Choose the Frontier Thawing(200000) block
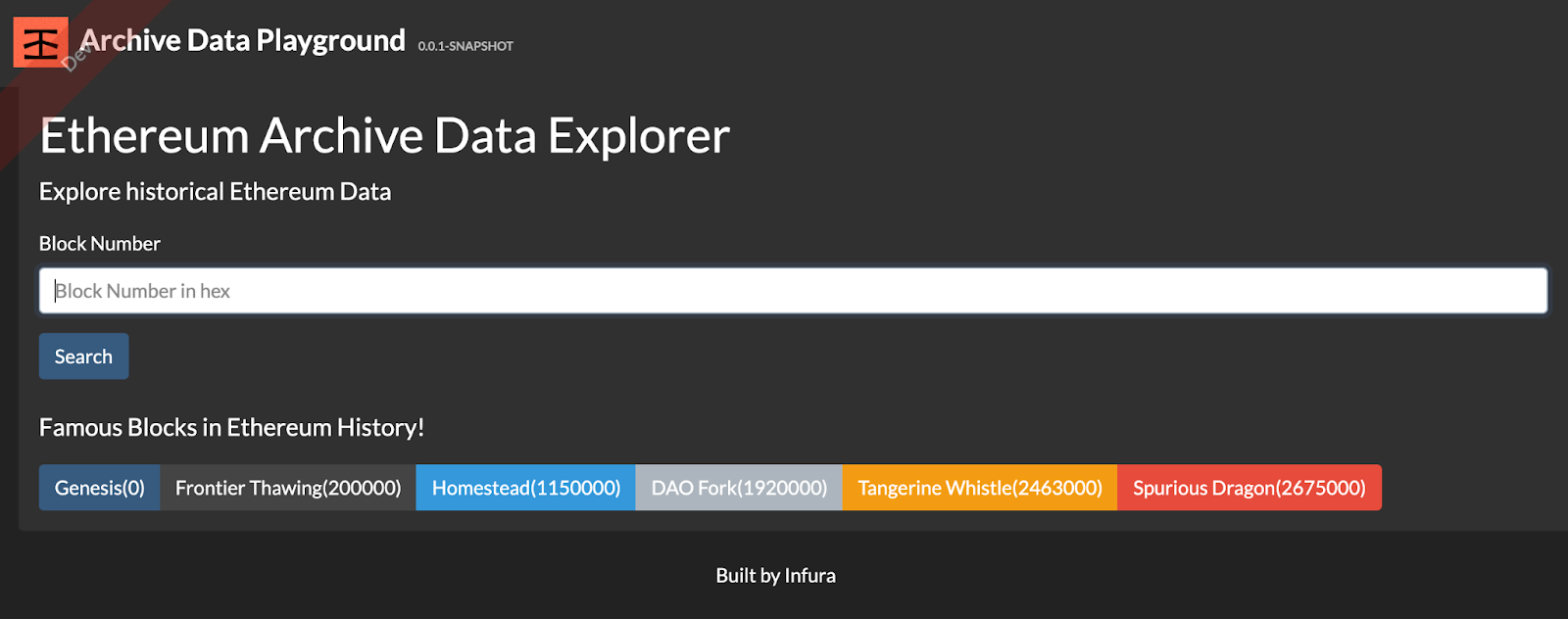 click(288, 488)
